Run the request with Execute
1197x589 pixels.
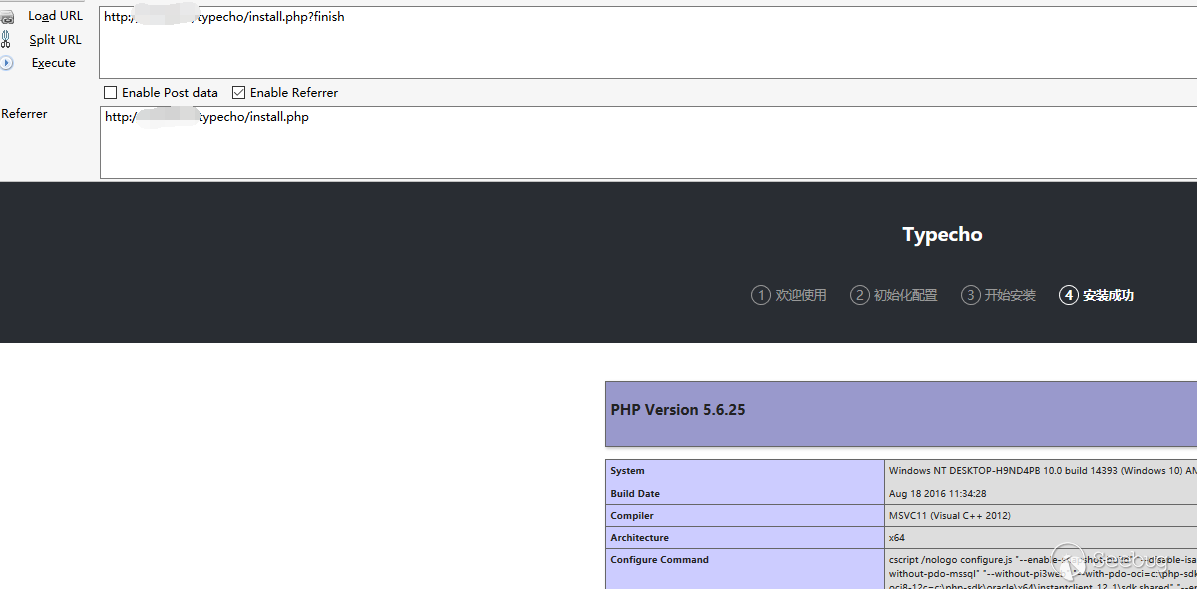53,63
